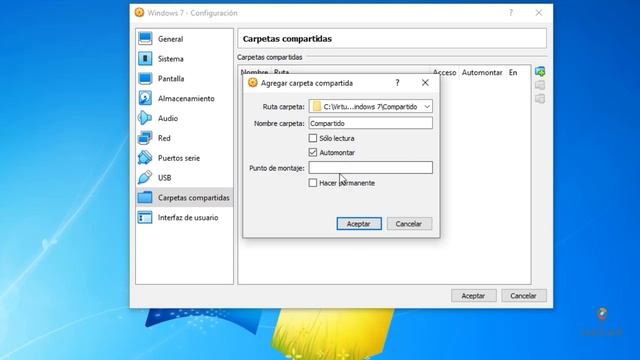Click help question mark in Configuración window

(511, 13)
